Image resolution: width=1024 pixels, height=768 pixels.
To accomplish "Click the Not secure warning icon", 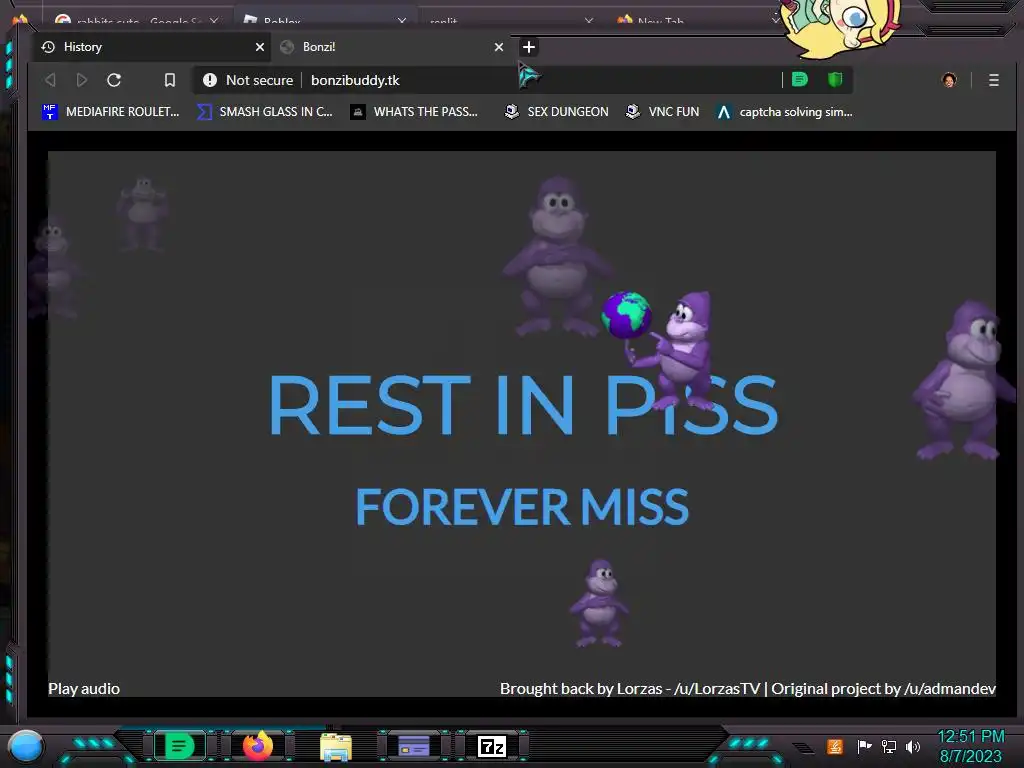I will point(210,80).
